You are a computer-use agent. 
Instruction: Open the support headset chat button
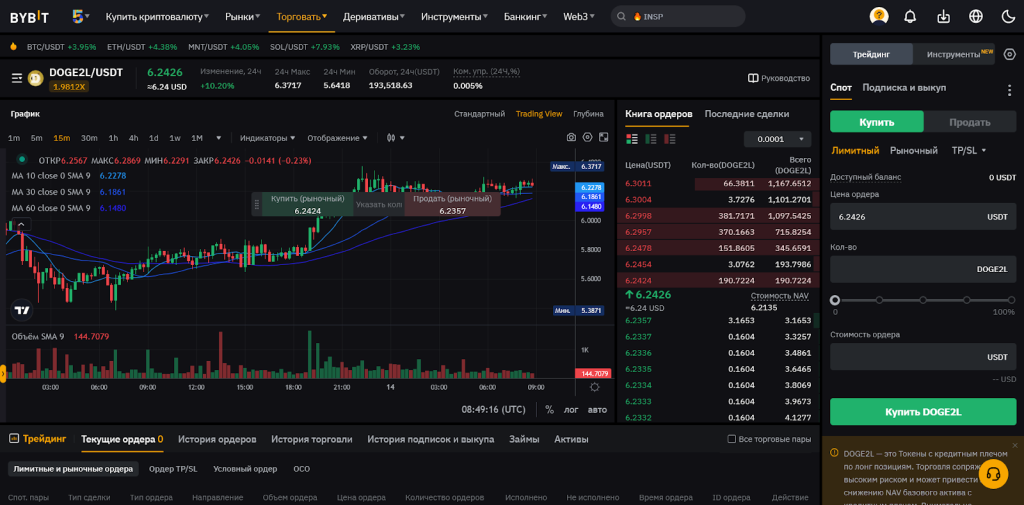coord(993,473)
